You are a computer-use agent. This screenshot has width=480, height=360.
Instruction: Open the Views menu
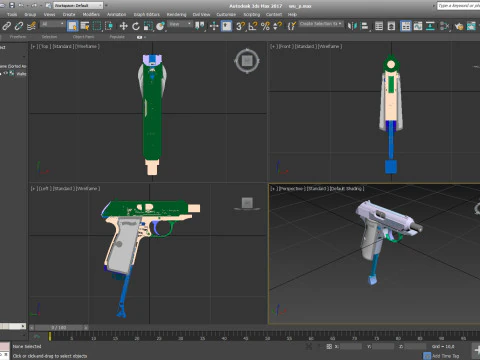49,15
